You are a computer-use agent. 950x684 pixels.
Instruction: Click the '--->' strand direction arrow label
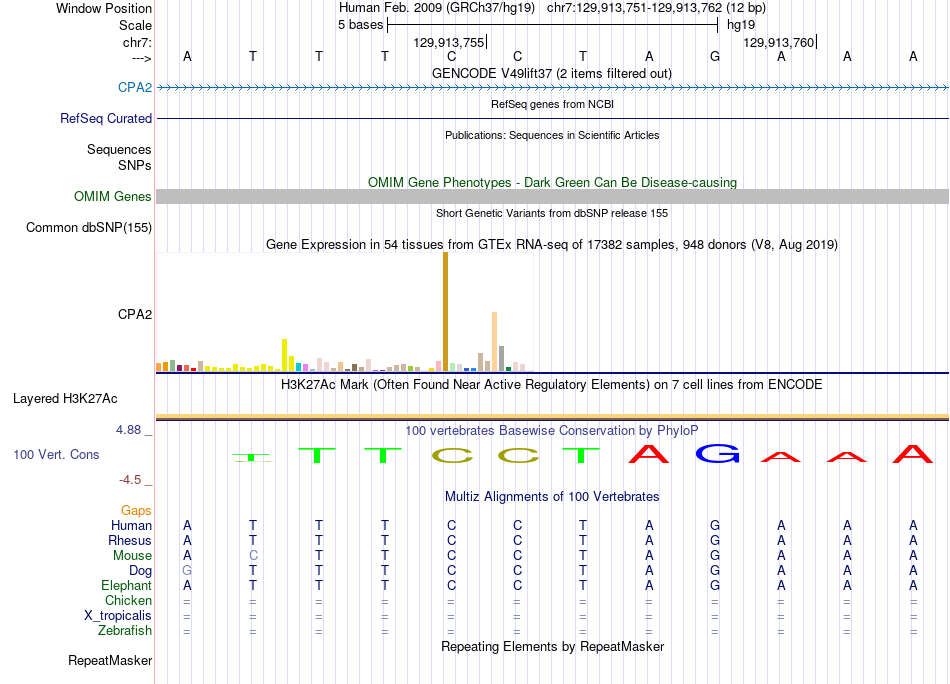click(142, 58)
